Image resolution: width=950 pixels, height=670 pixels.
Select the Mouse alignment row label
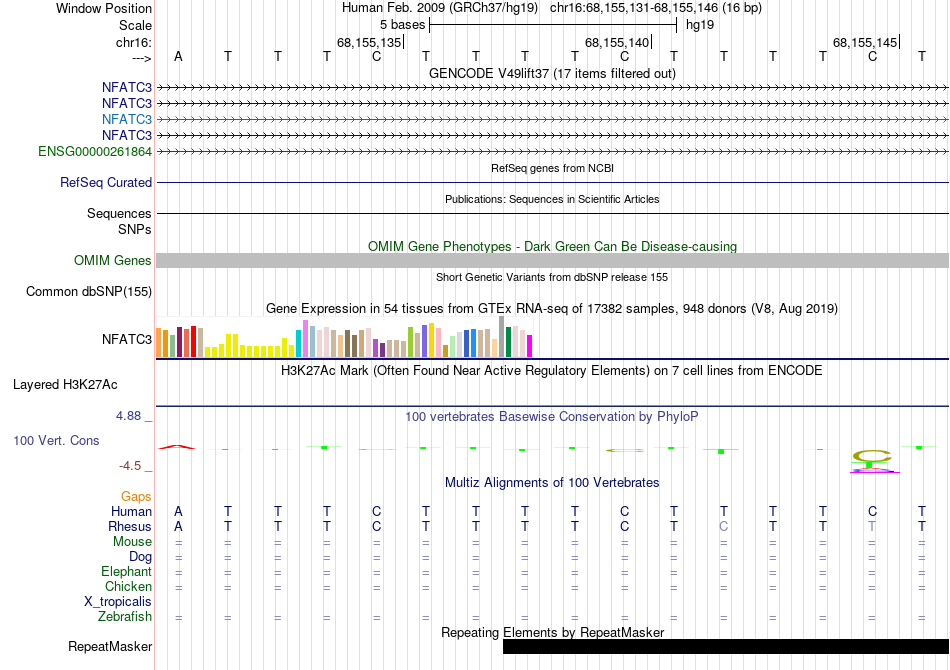click(132, 542)
